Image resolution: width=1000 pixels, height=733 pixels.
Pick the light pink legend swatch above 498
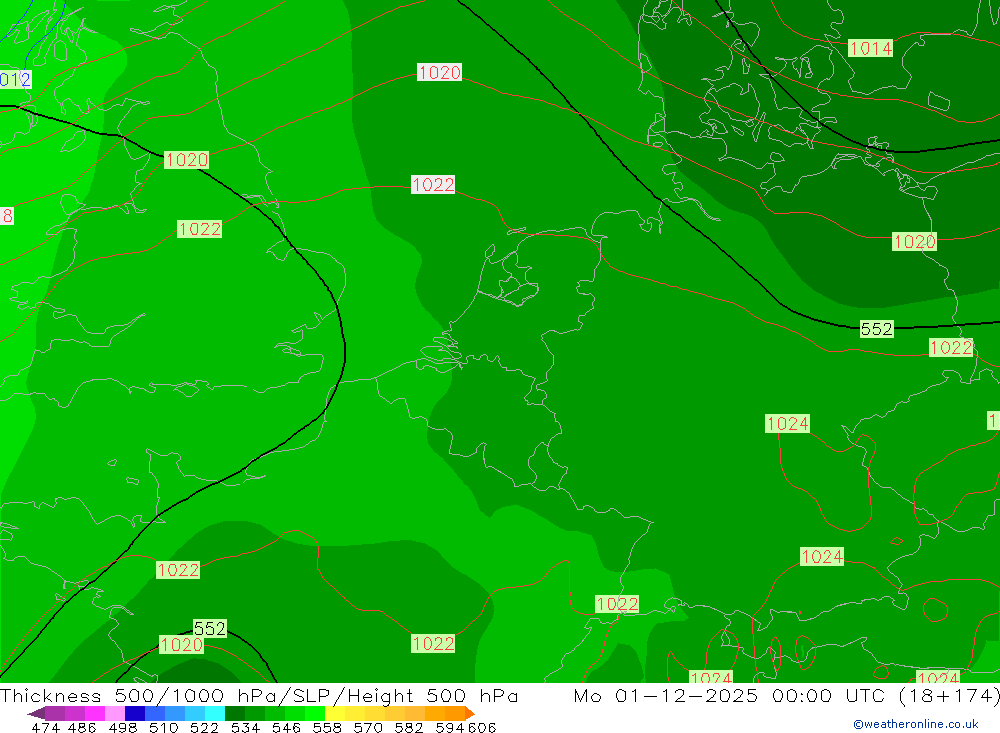[115, 713]
